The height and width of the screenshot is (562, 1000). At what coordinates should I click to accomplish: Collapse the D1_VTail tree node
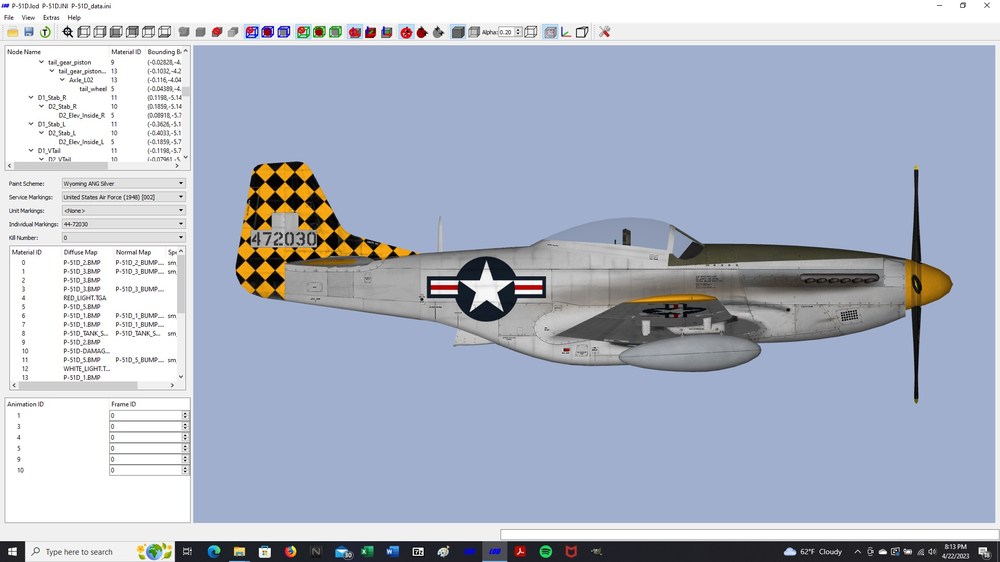click(x=31, y=151)
